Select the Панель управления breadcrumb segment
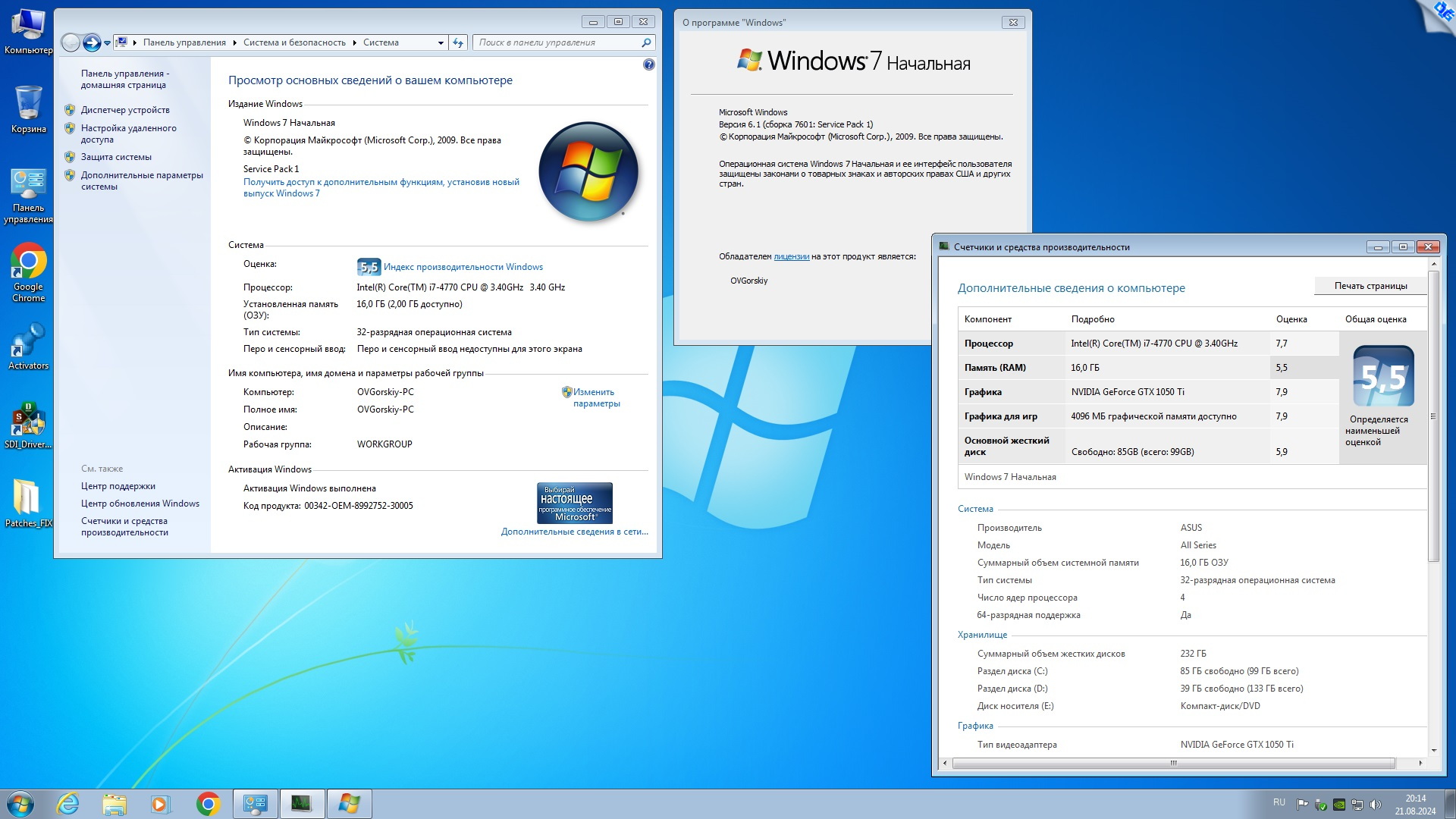 pyautogui.click(x=184, y=43)
